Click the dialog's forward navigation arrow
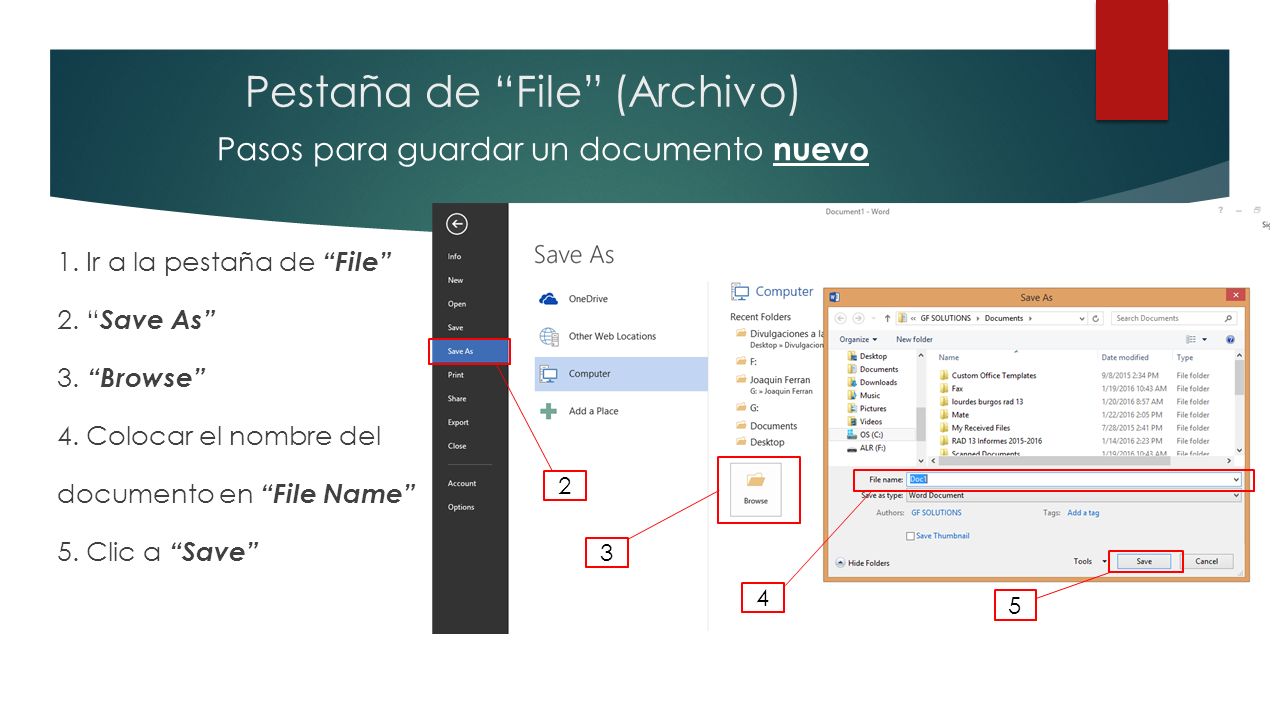Viewport: 1280px width, 720px height. point(858,318)
